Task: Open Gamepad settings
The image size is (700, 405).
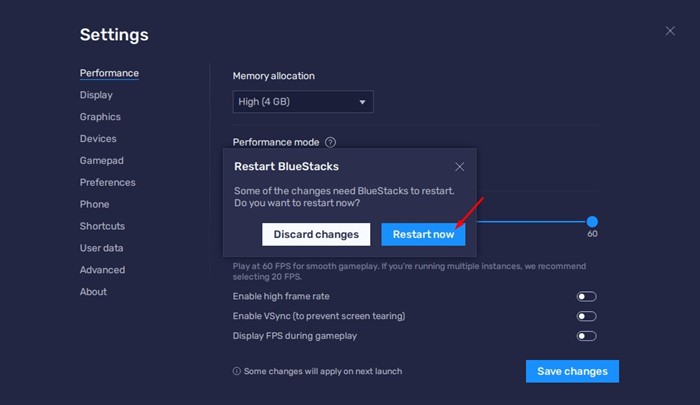Action: pyautogui.click(x=100, y=161)
